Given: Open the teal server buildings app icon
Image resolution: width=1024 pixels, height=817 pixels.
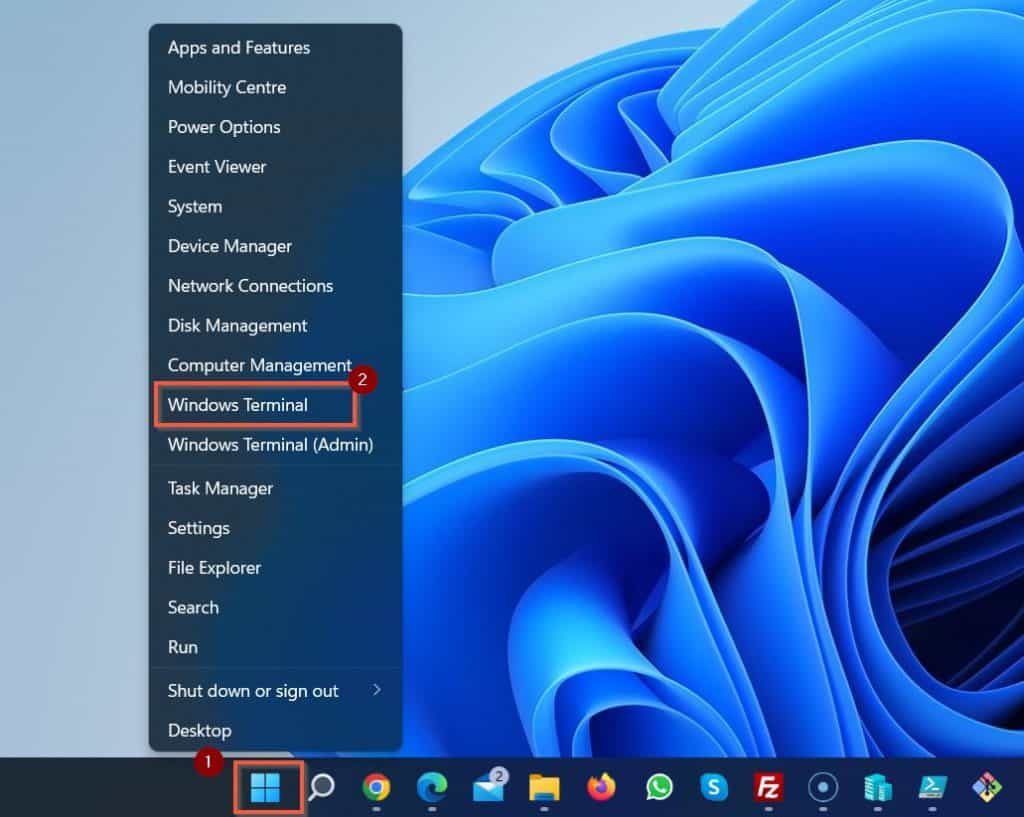Looking at the screenshot, I should pyautogui.click(x=878, y=787).
